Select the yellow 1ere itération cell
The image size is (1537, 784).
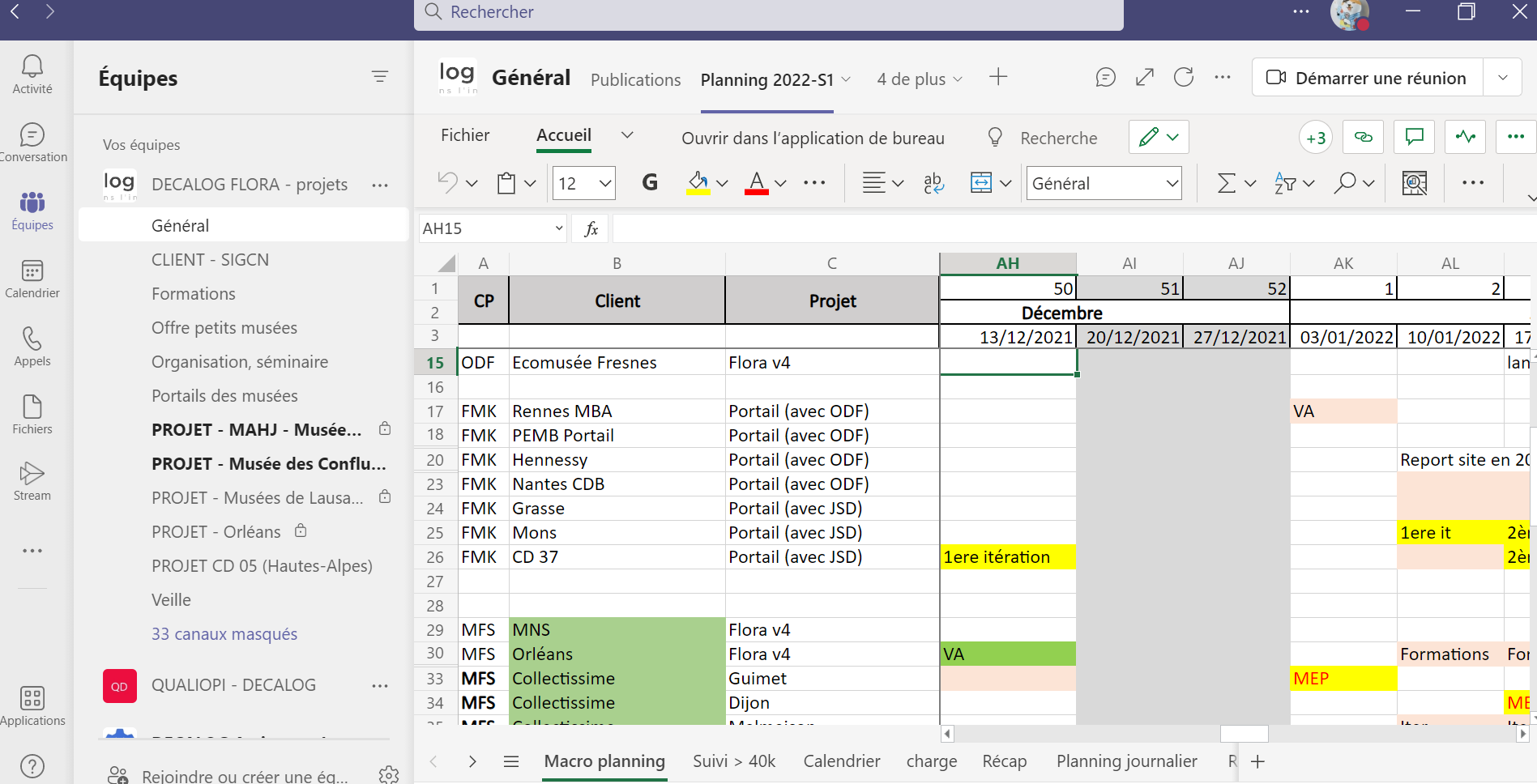[1008, 557]
